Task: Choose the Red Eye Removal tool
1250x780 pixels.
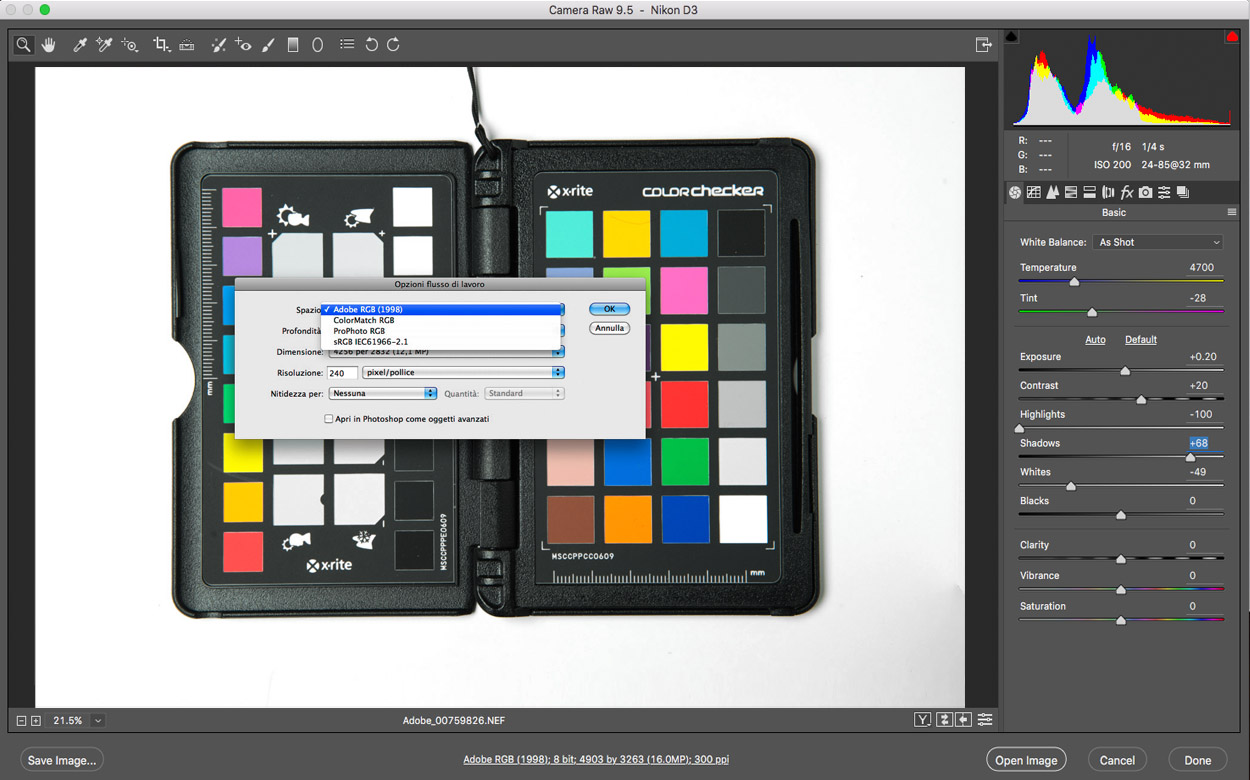Action: tap(243, 45)
